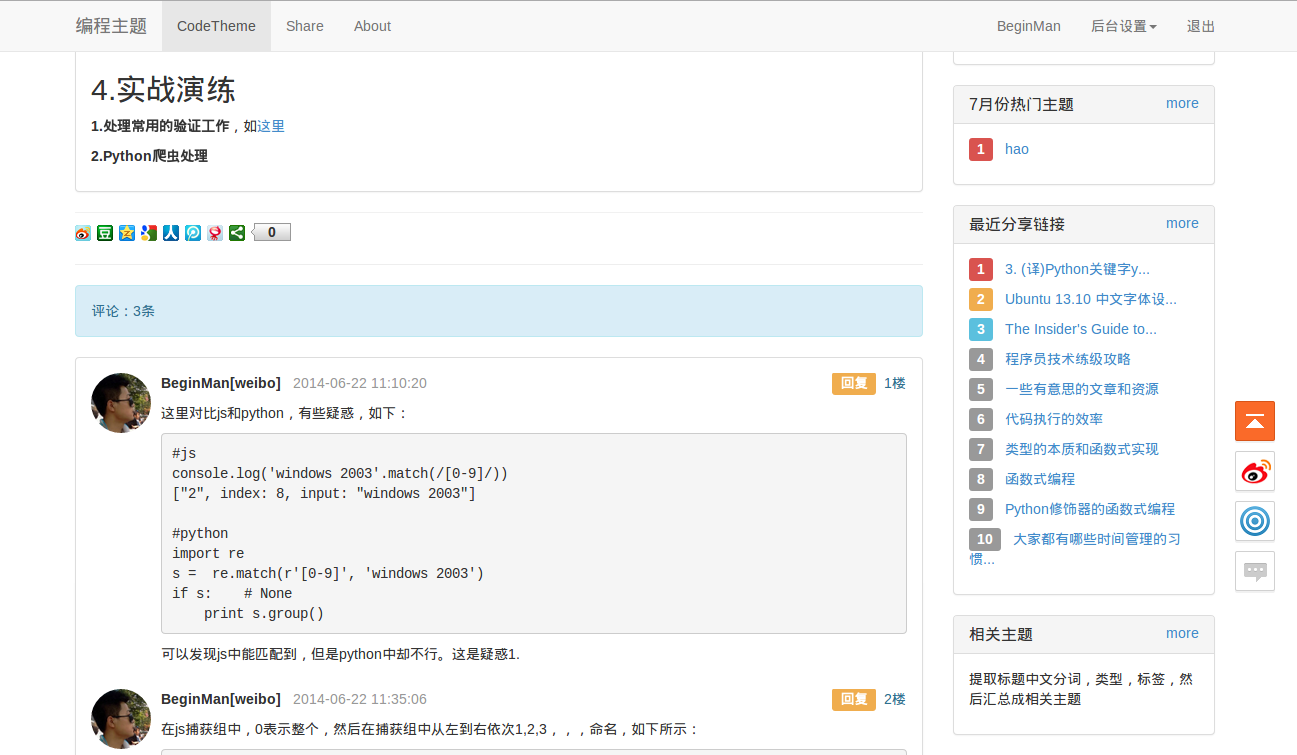Click 退出 to log out
This screenshot has width=1297, height=755.
(x=1201, y=26)
